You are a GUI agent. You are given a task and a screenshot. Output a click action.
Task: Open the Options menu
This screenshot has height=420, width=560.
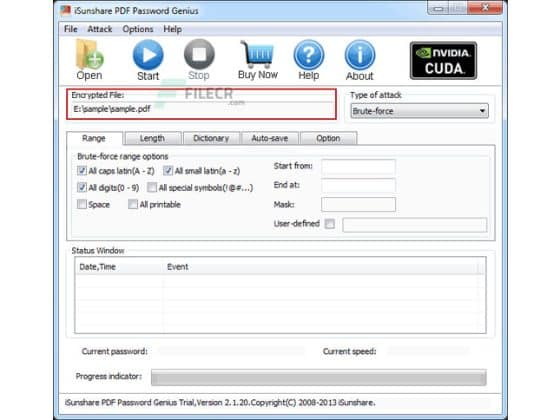tap(138, 29)
